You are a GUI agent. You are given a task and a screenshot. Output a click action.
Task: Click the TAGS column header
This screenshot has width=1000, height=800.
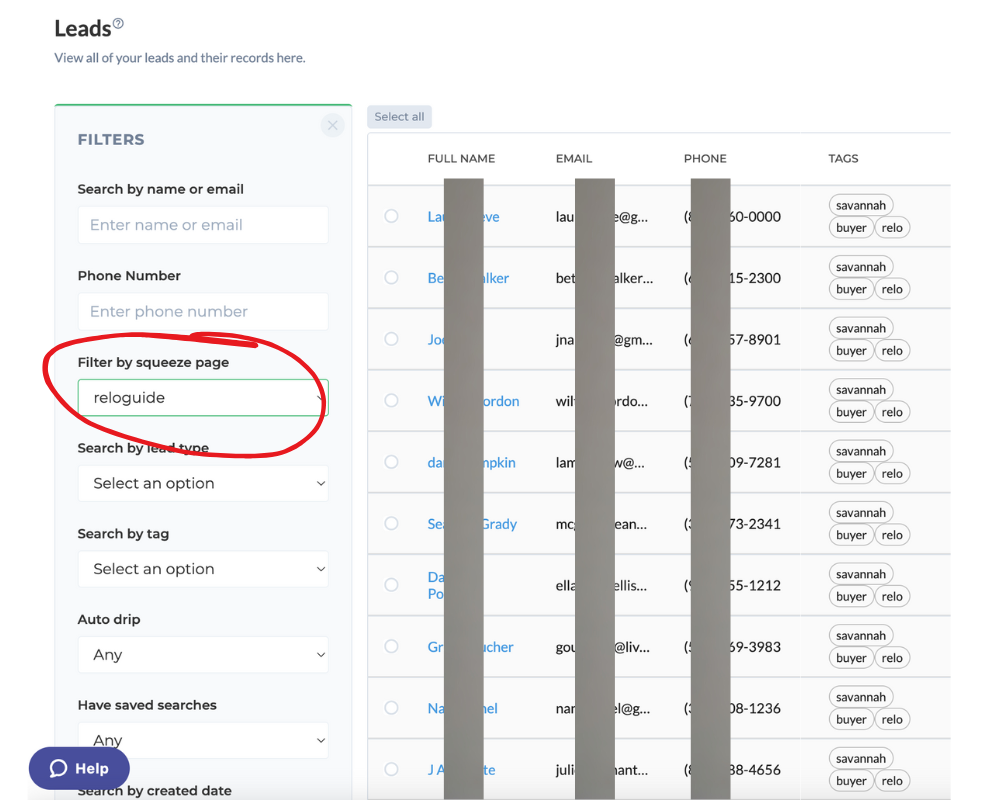point(843,158)
